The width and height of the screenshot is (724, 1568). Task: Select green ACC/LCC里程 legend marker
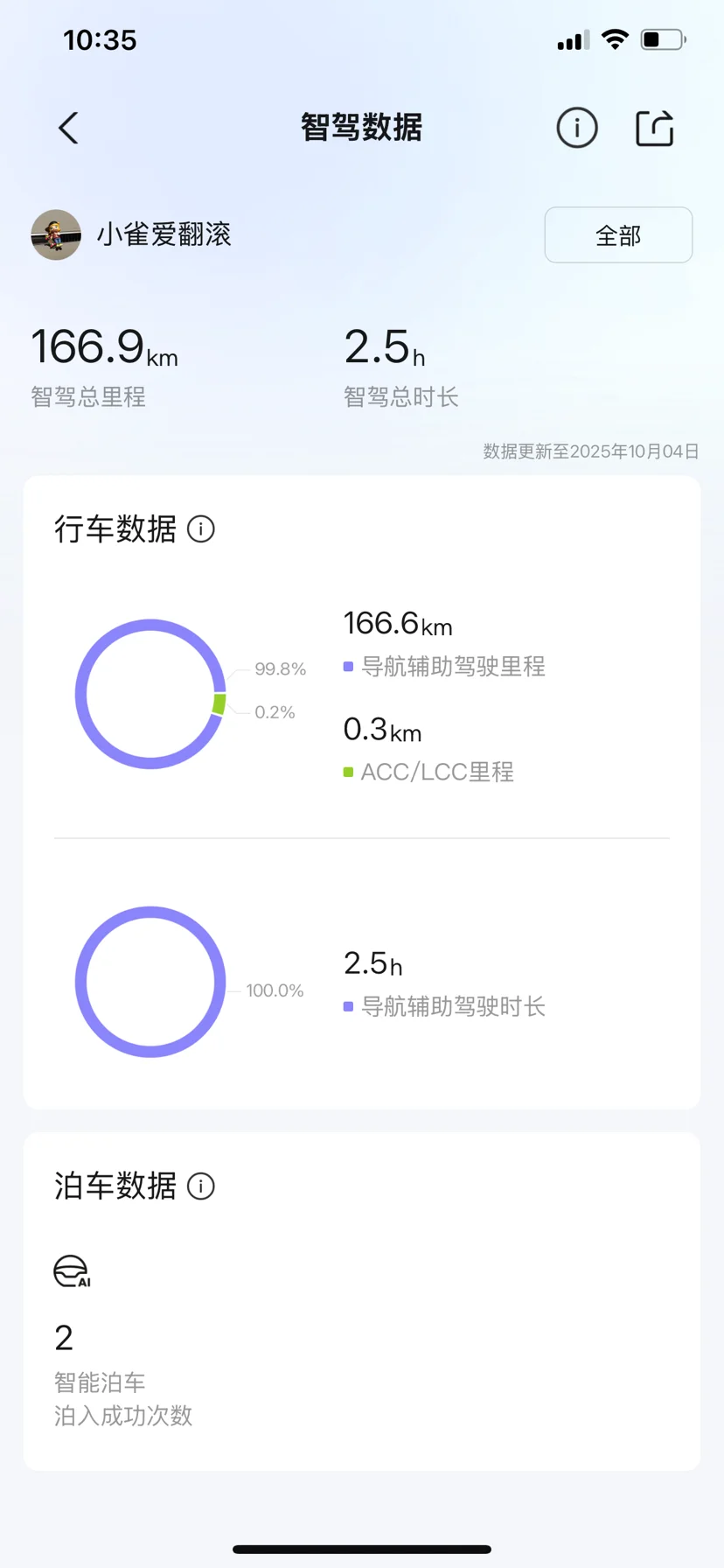[x=348, y=772]
